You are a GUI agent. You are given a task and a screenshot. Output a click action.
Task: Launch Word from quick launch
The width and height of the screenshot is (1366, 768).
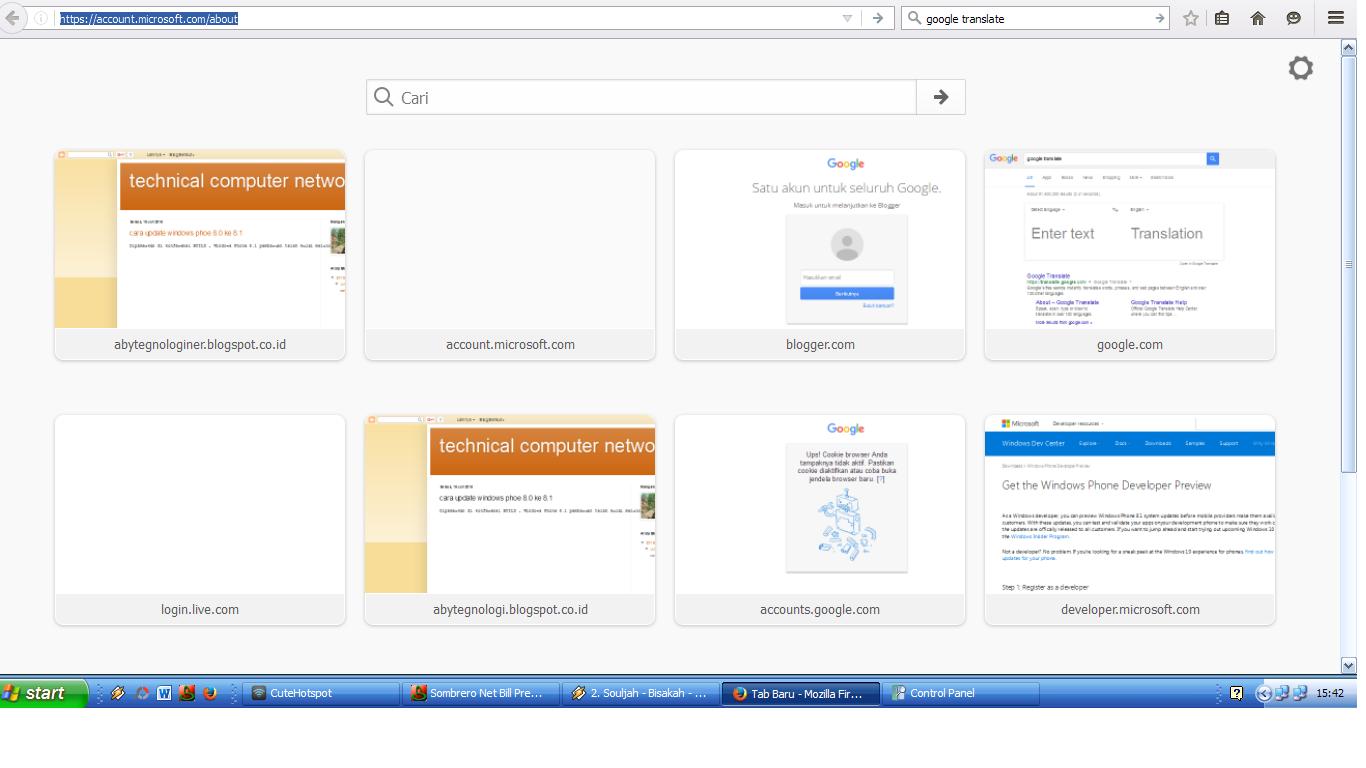(x=164, y=693)
